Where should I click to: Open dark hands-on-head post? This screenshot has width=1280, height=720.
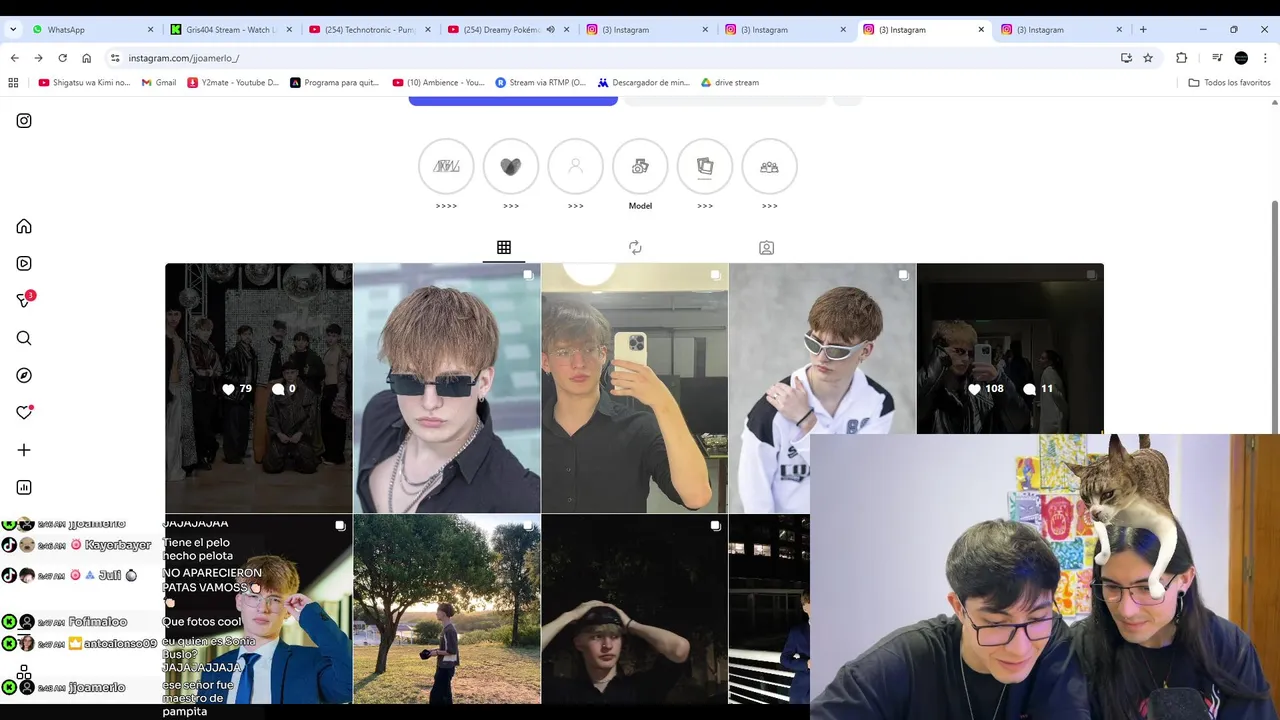click(635, 610)
